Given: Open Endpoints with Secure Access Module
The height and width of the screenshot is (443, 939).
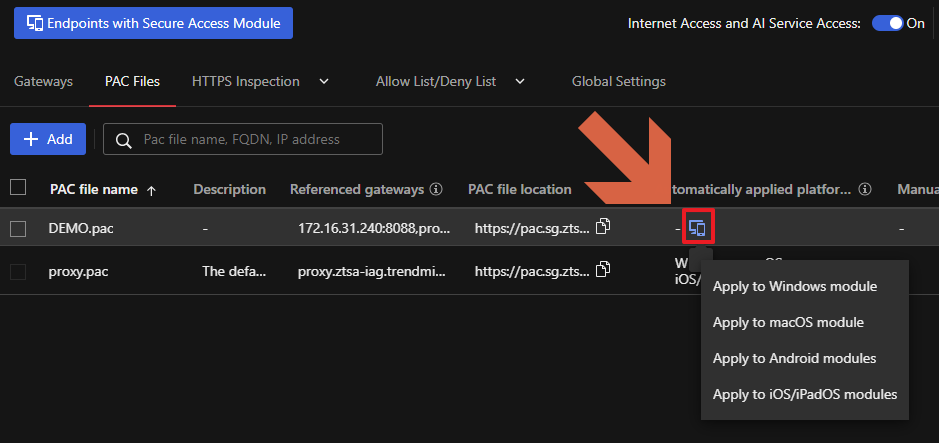Looking at the screenshot, I should 153,23.
